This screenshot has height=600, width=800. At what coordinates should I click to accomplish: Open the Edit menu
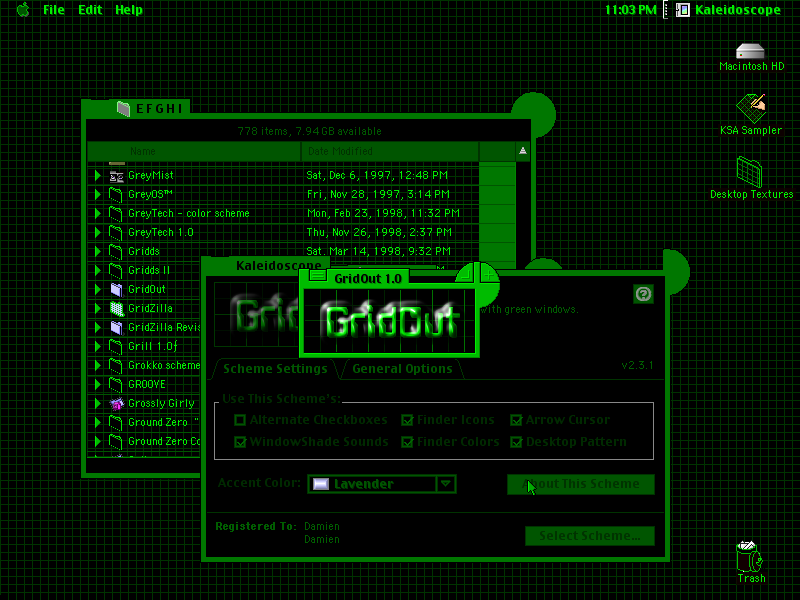[90, 10]
